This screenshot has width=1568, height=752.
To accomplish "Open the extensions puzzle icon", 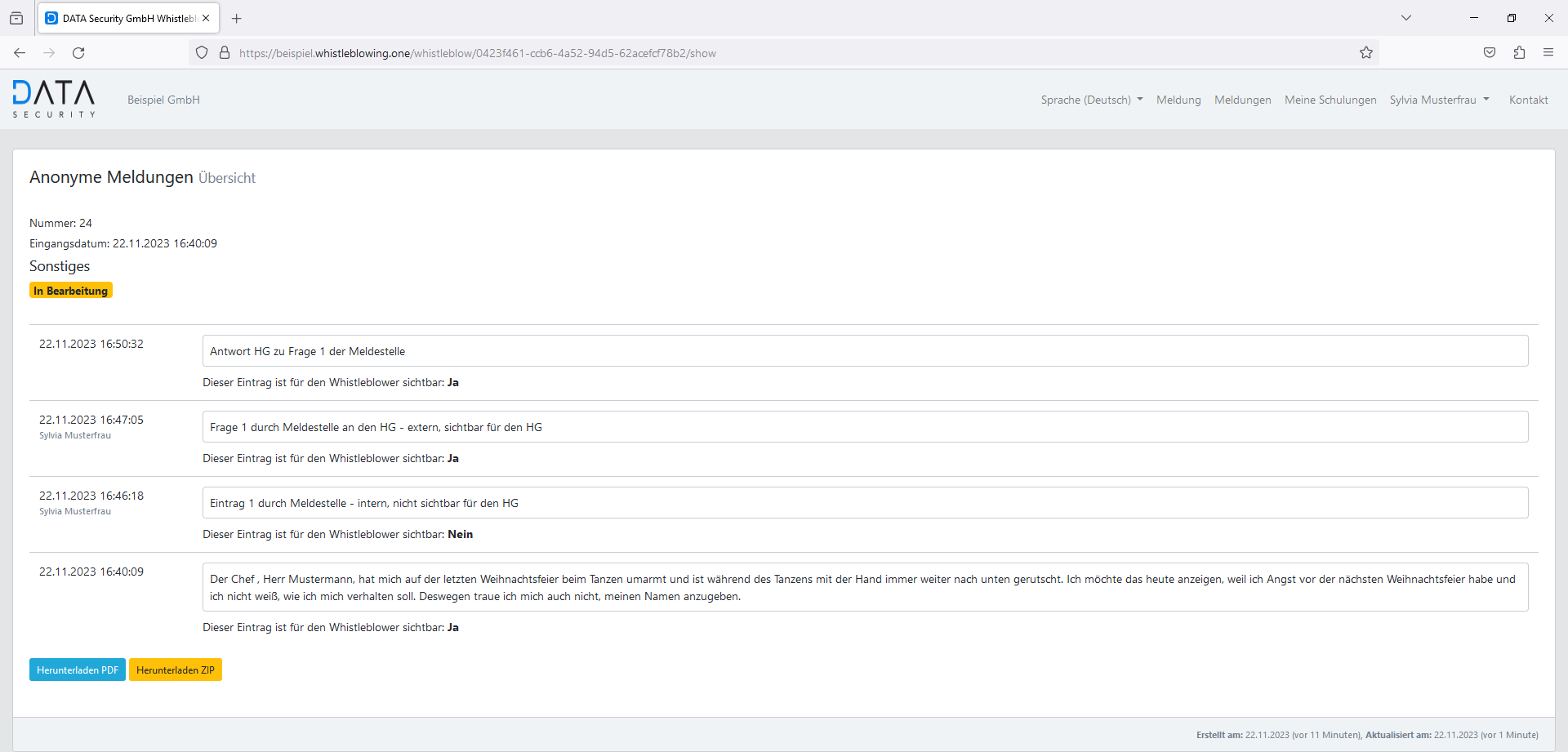I will click(1519, 53).
